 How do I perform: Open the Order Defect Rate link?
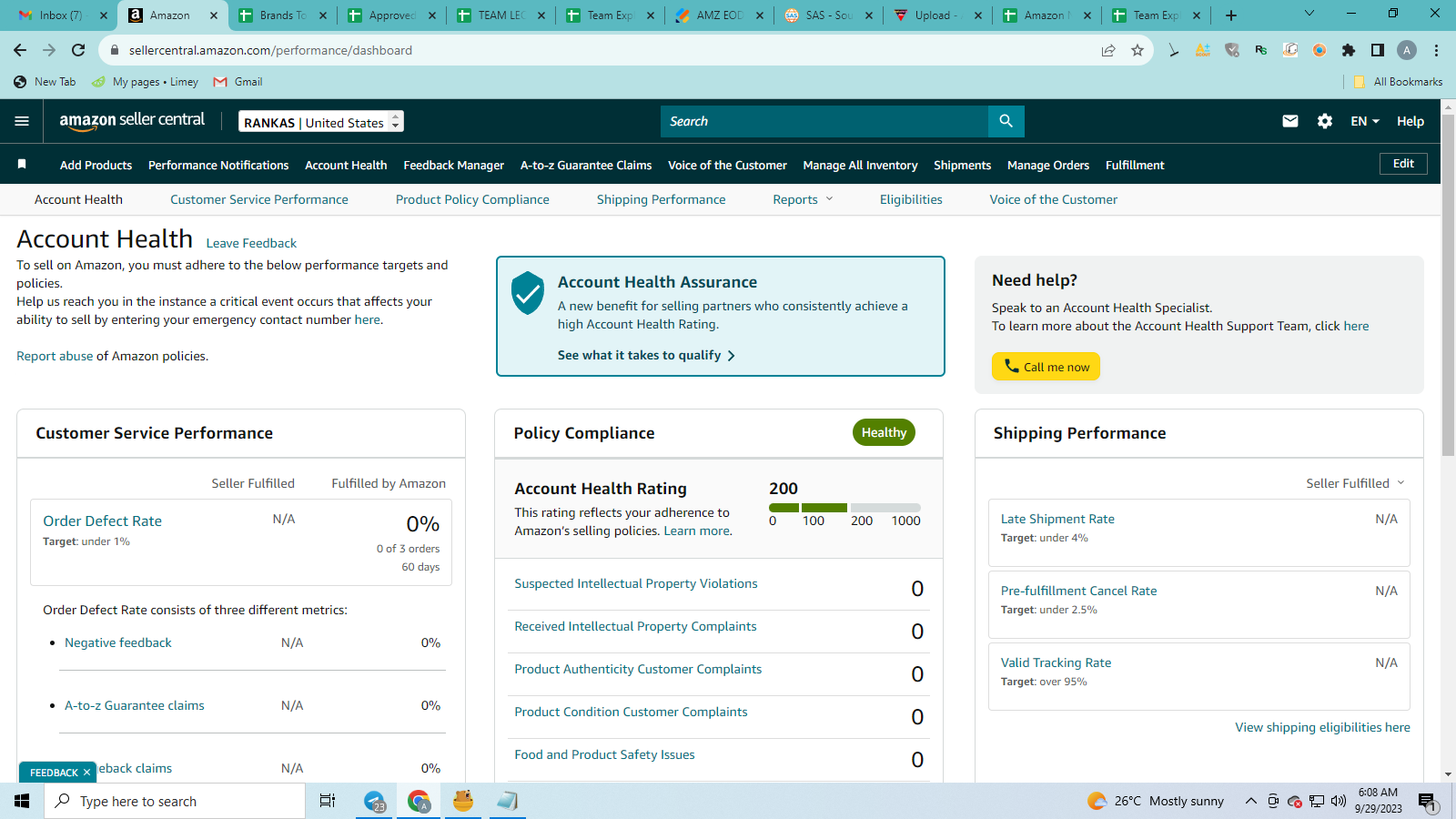pyautogui.click(x=102, y=521)
